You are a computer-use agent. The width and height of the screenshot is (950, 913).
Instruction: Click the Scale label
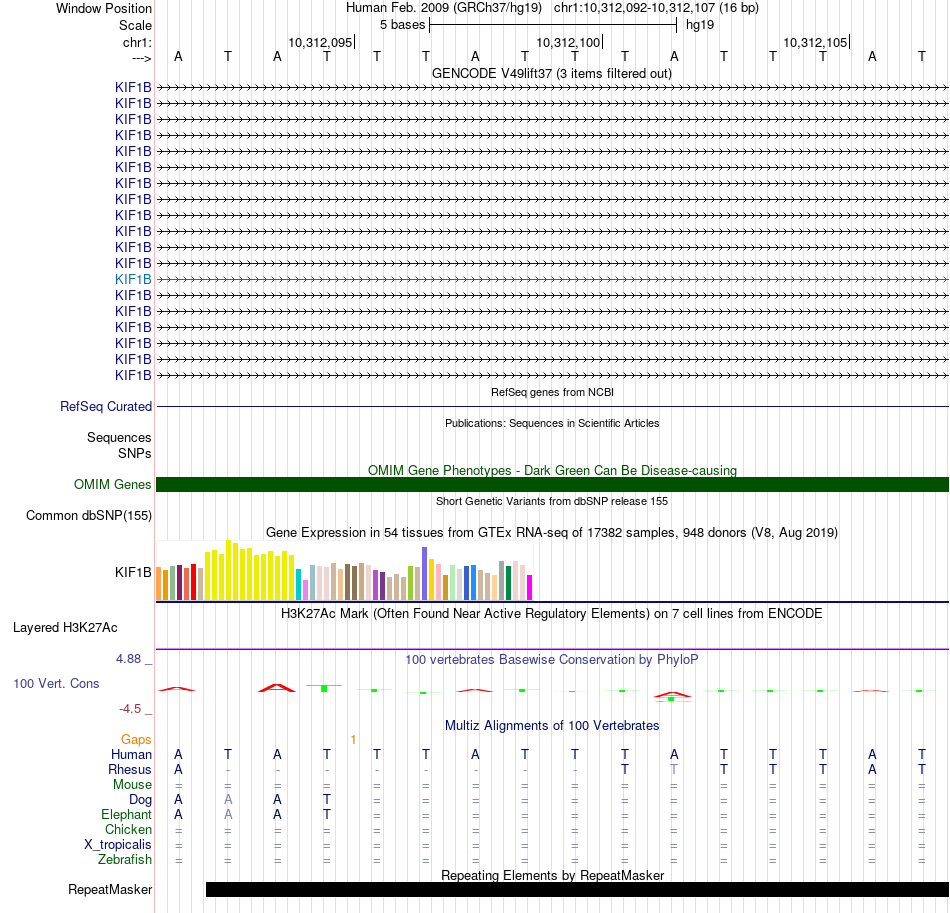pos(135,25)
